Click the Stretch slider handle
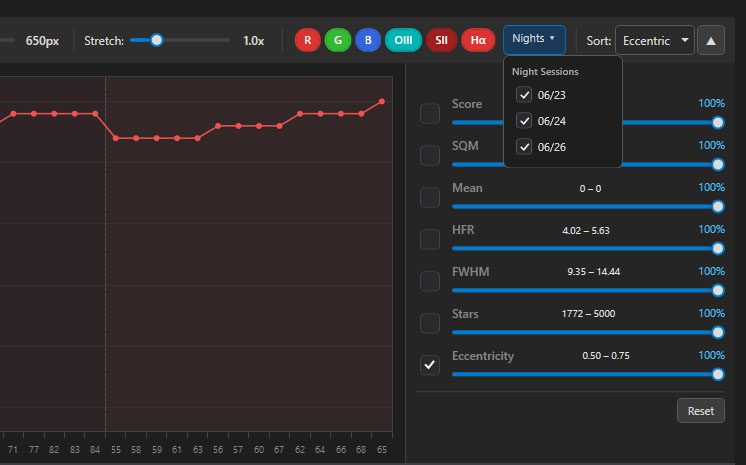 click(x=156, y=40)
